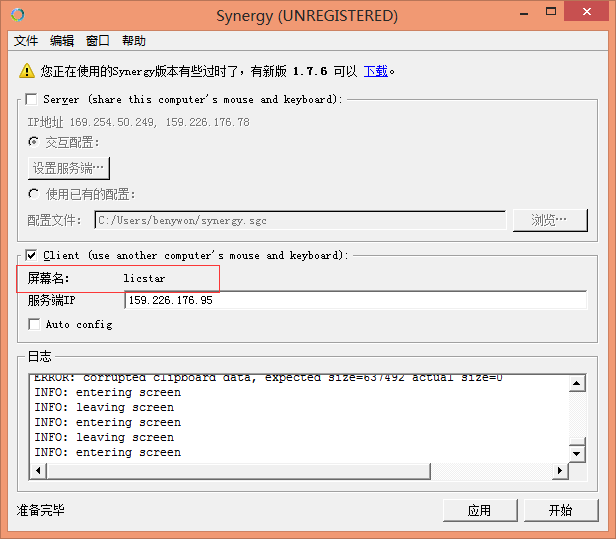The image size is (616, 539).
Task: Follow the 下载 link for the new version
Action: [376, 71]
